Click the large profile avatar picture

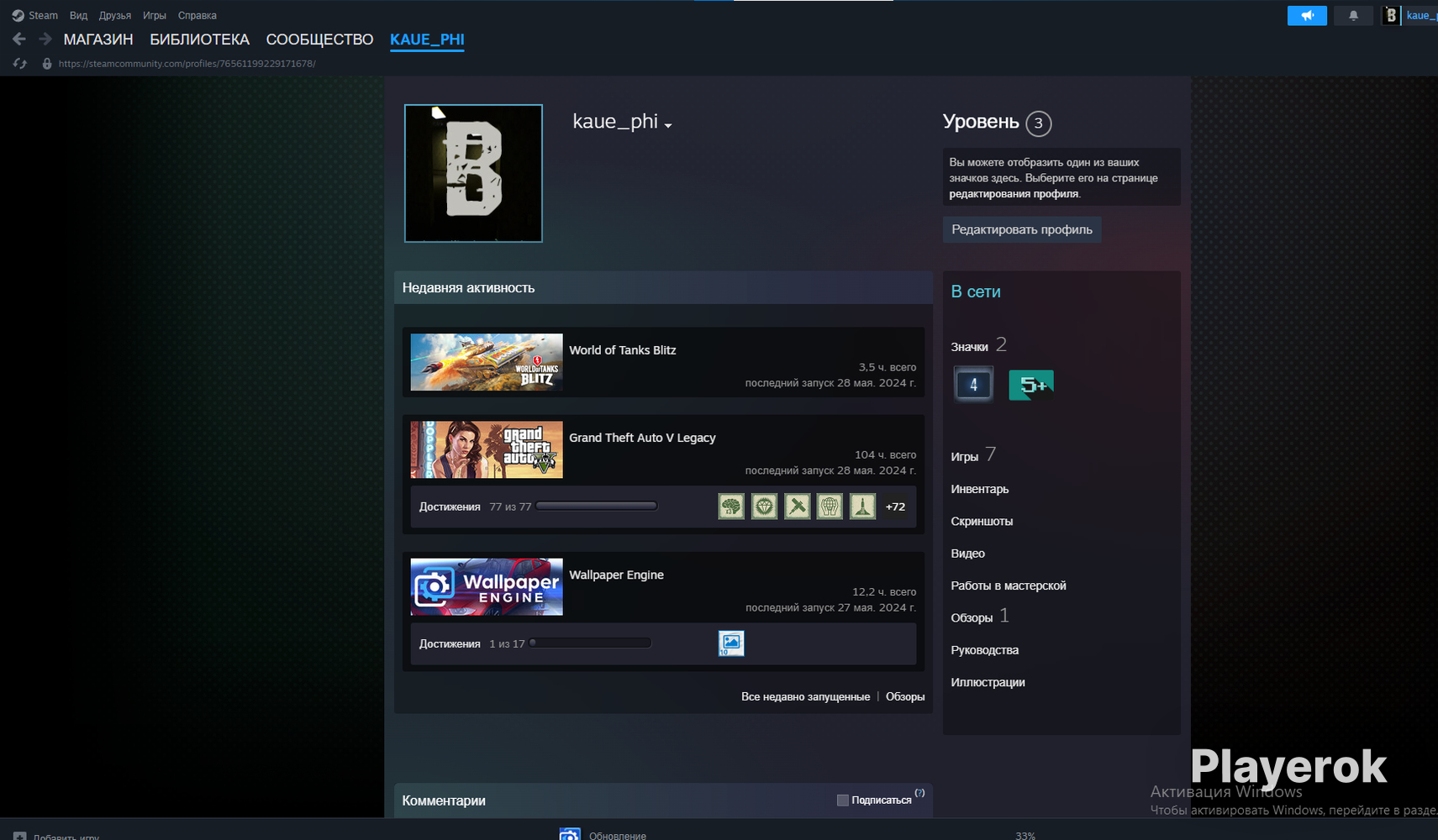pyautogui.click(x=473, y=173)
